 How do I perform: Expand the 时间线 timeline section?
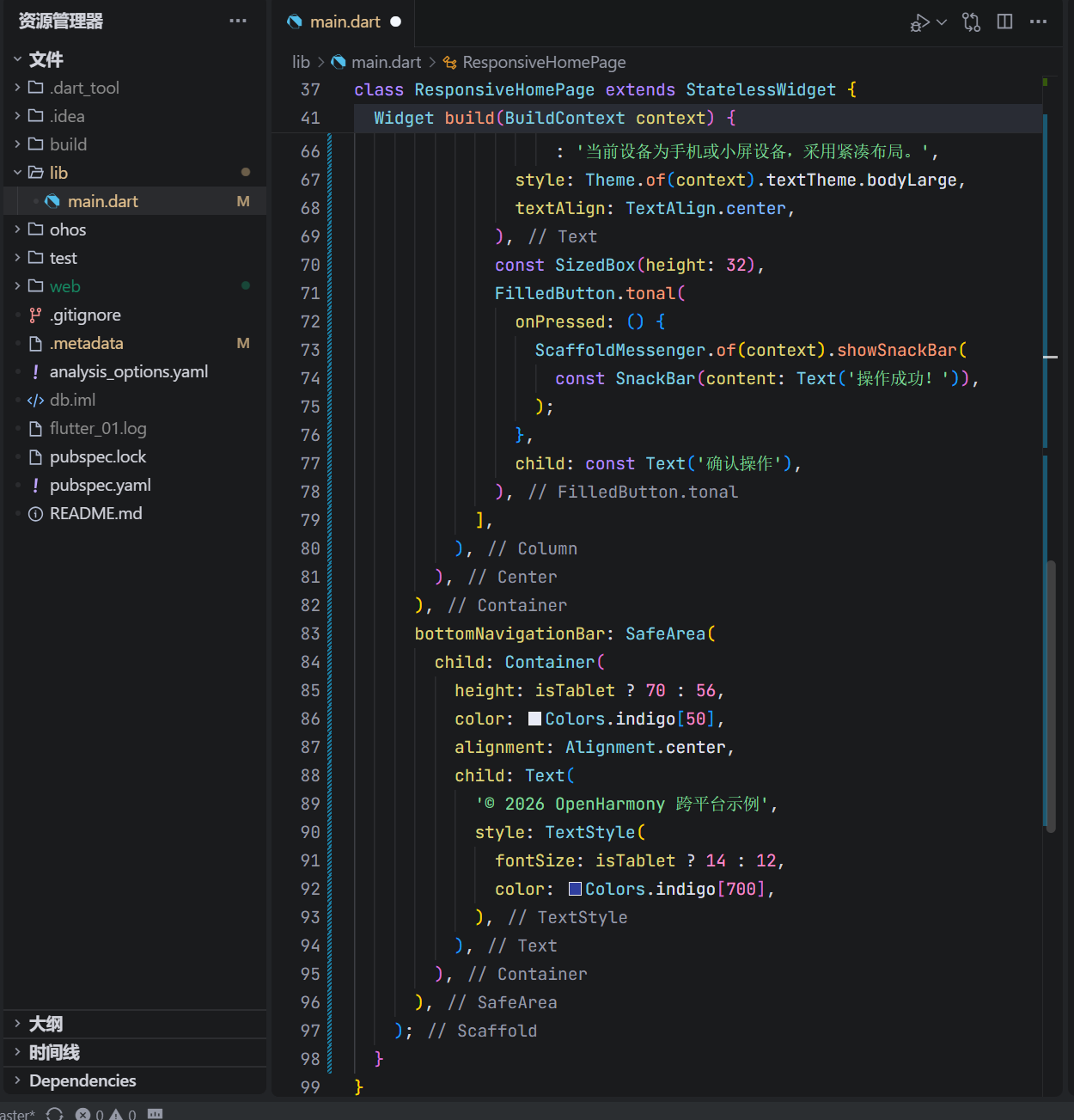pos(135,1052)
